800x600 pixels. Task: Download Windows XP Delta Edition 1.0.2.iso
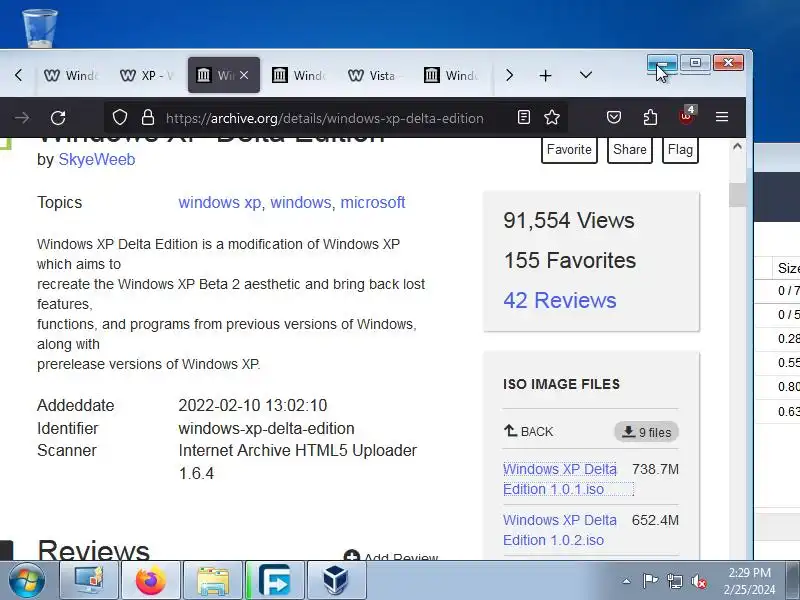(x=560, y=530)
